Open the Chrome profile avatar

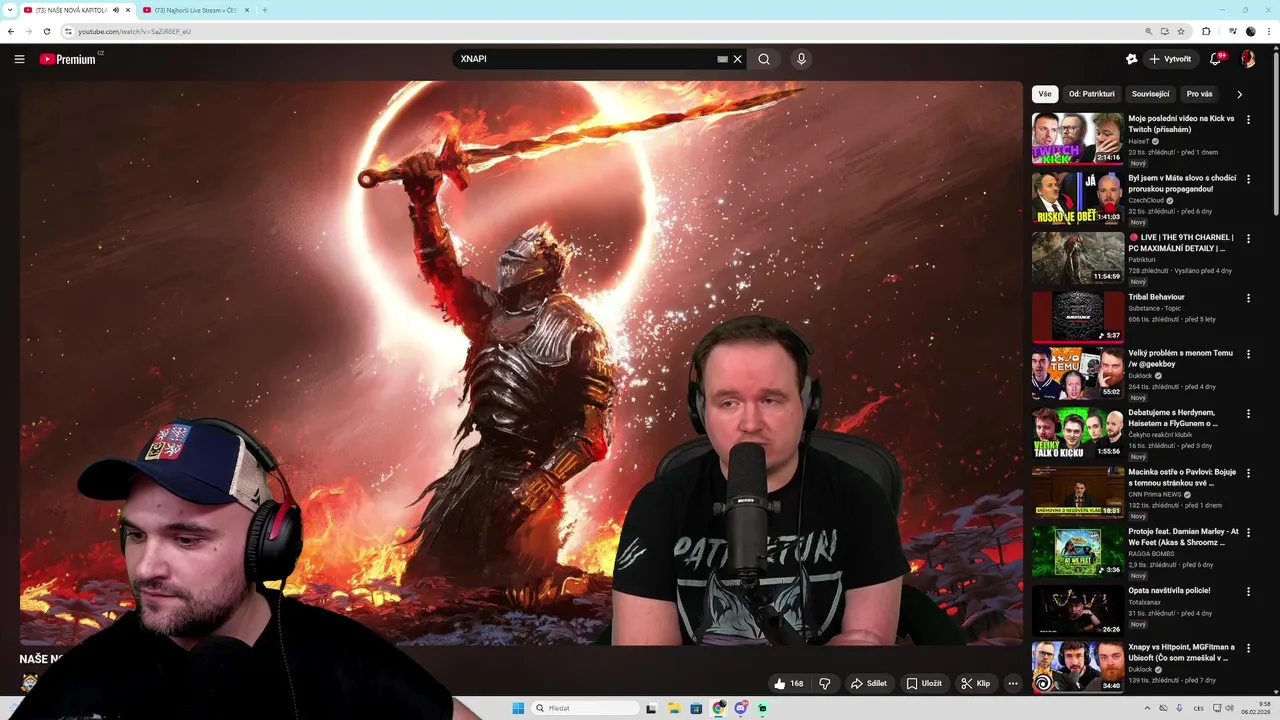1251,31
